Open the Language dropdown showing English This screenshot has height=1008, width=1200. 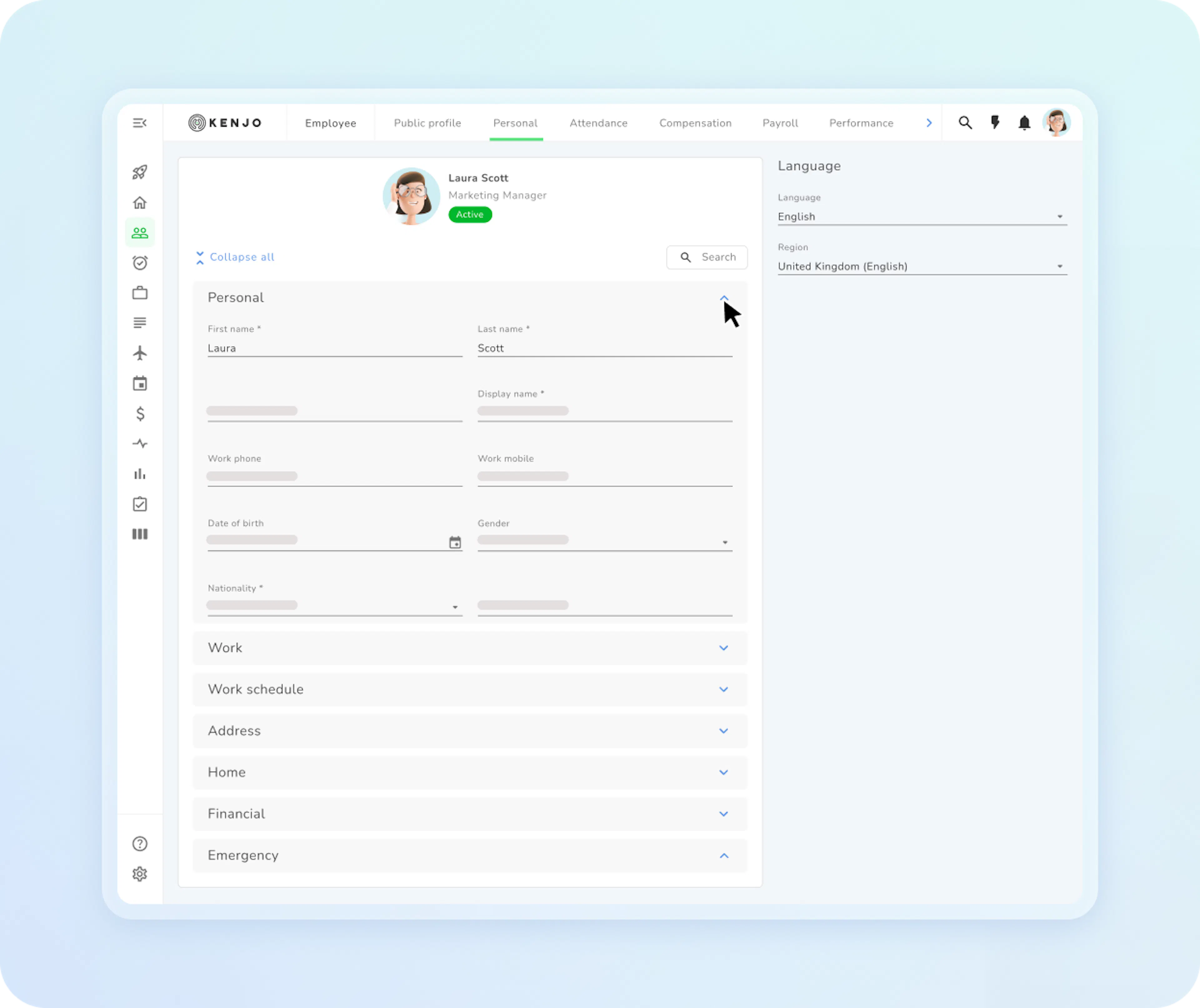922,217
